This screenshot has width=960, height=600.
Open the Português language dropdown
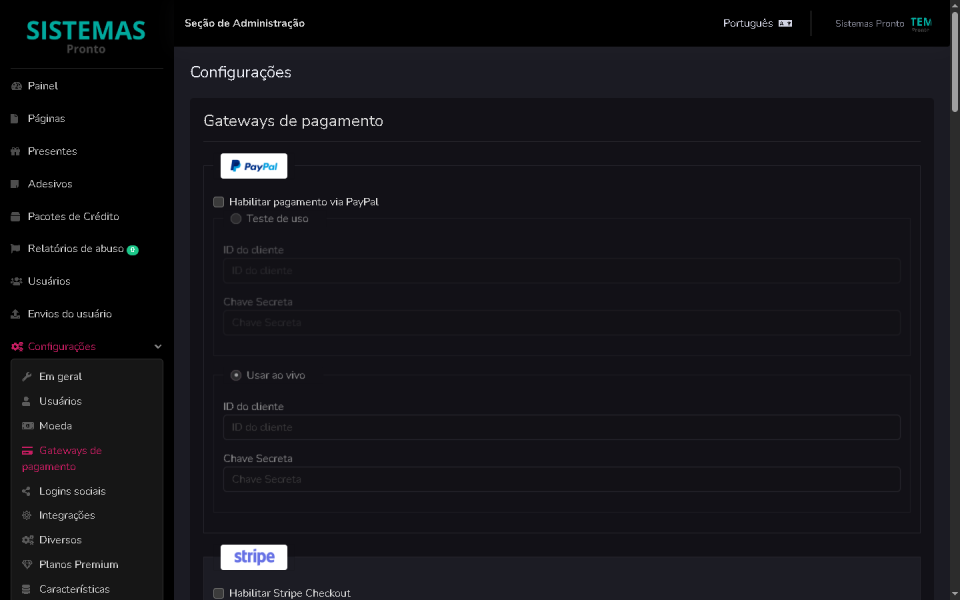pos(757,22)
